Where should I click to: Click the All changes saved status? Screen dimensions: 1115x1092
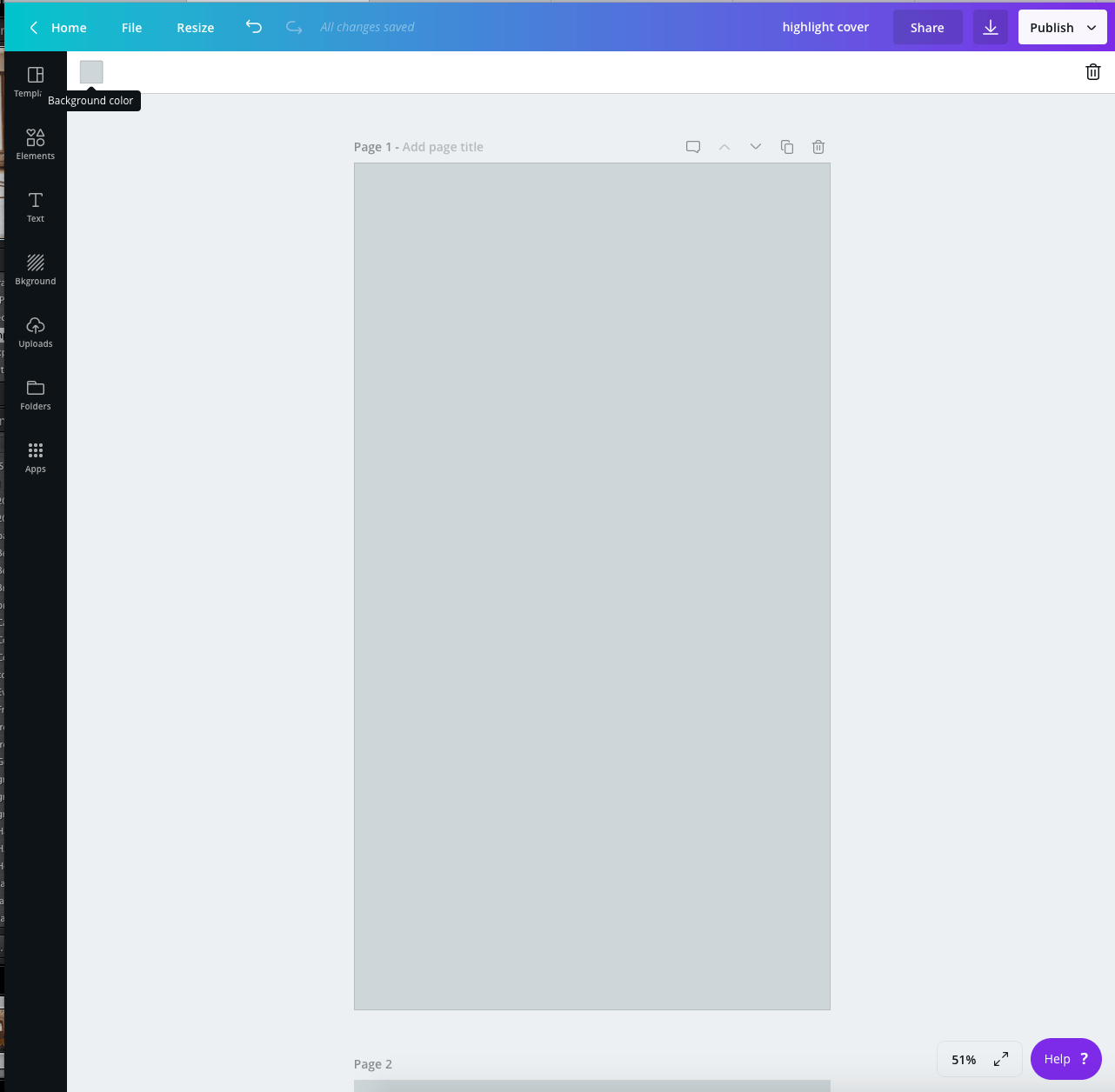click(367, 27)
